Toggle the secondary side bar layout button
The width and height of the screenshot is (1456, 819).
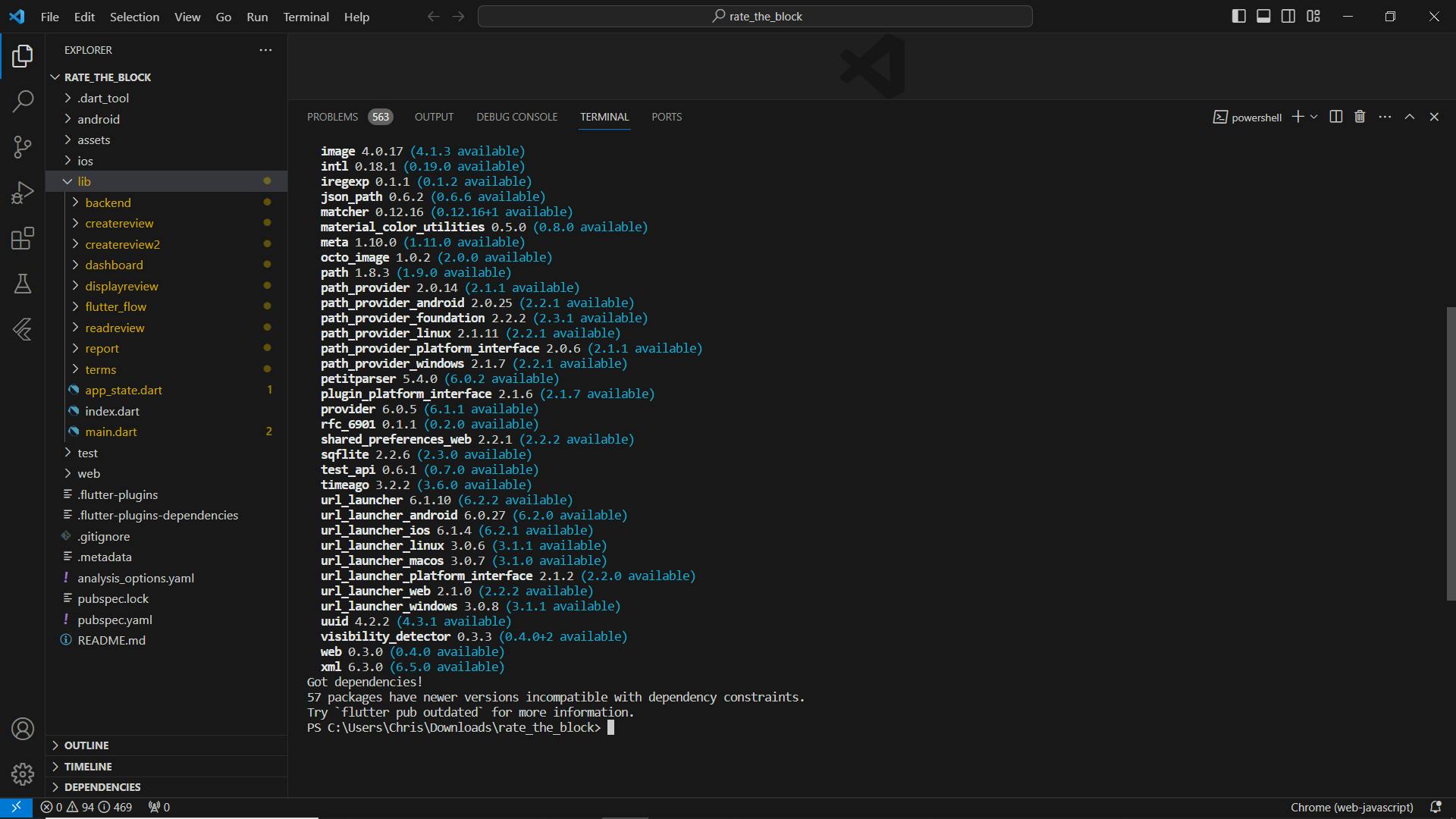1288,16
